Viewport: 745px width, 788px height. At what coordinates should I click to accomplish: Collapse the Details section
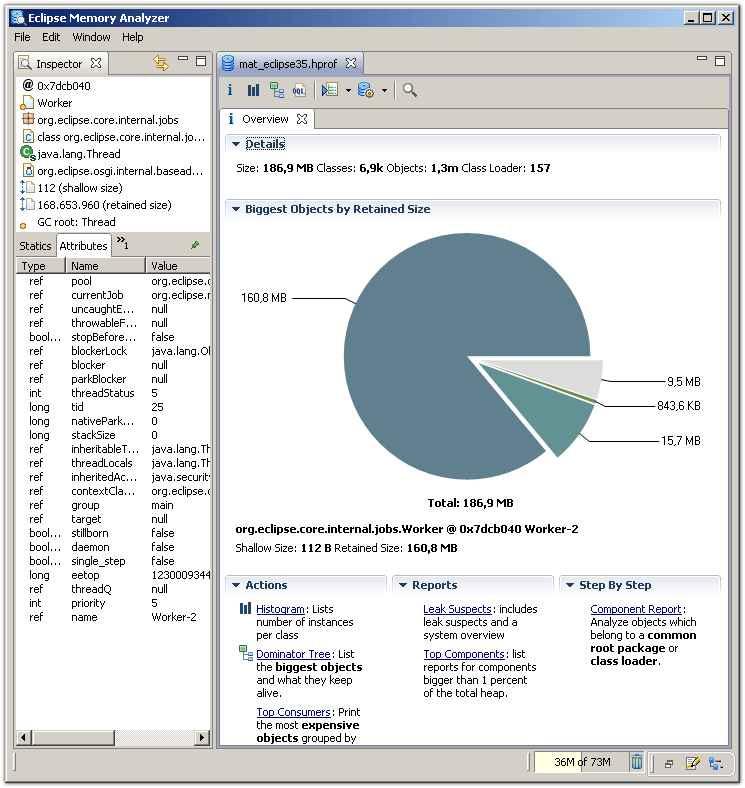pyautogui.click(x=235, y=144)
